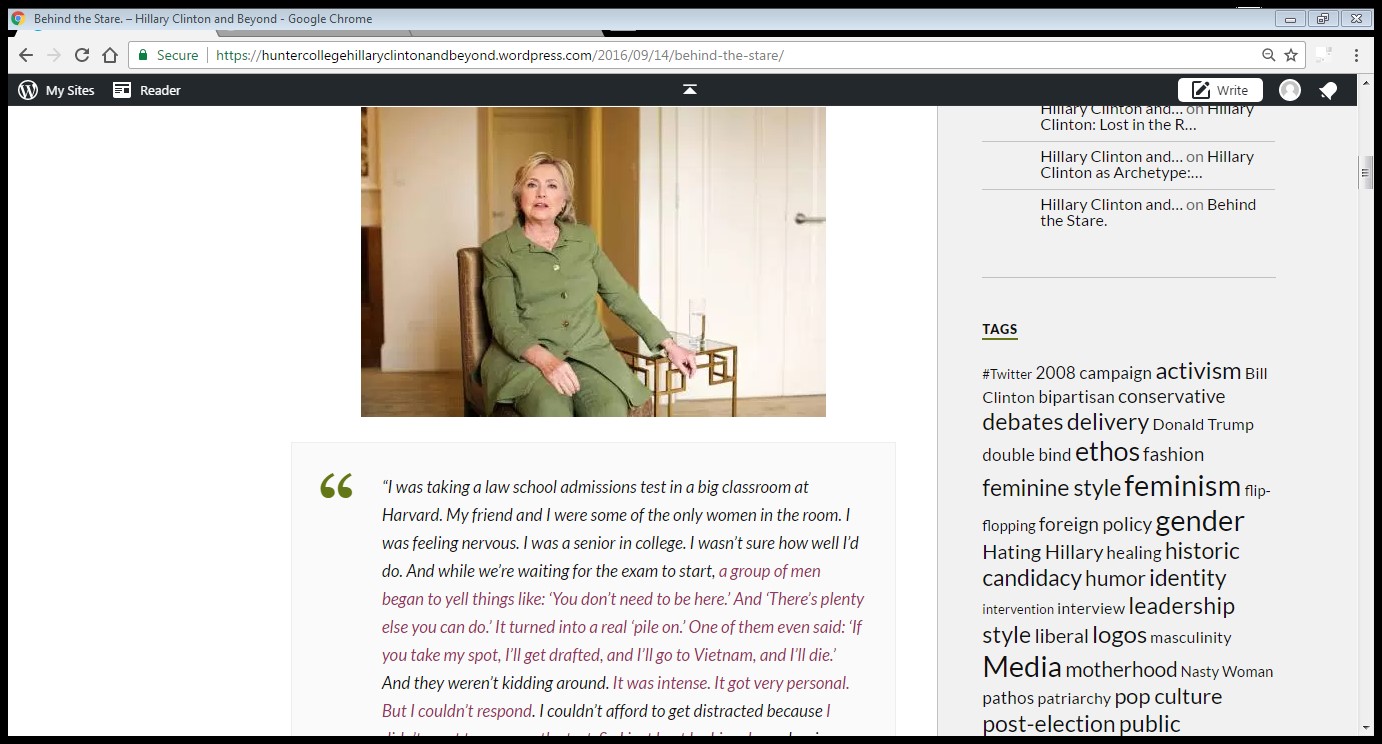Open the double bind tag
This screenshot has width=1382, height=744.
(1026, 455)
